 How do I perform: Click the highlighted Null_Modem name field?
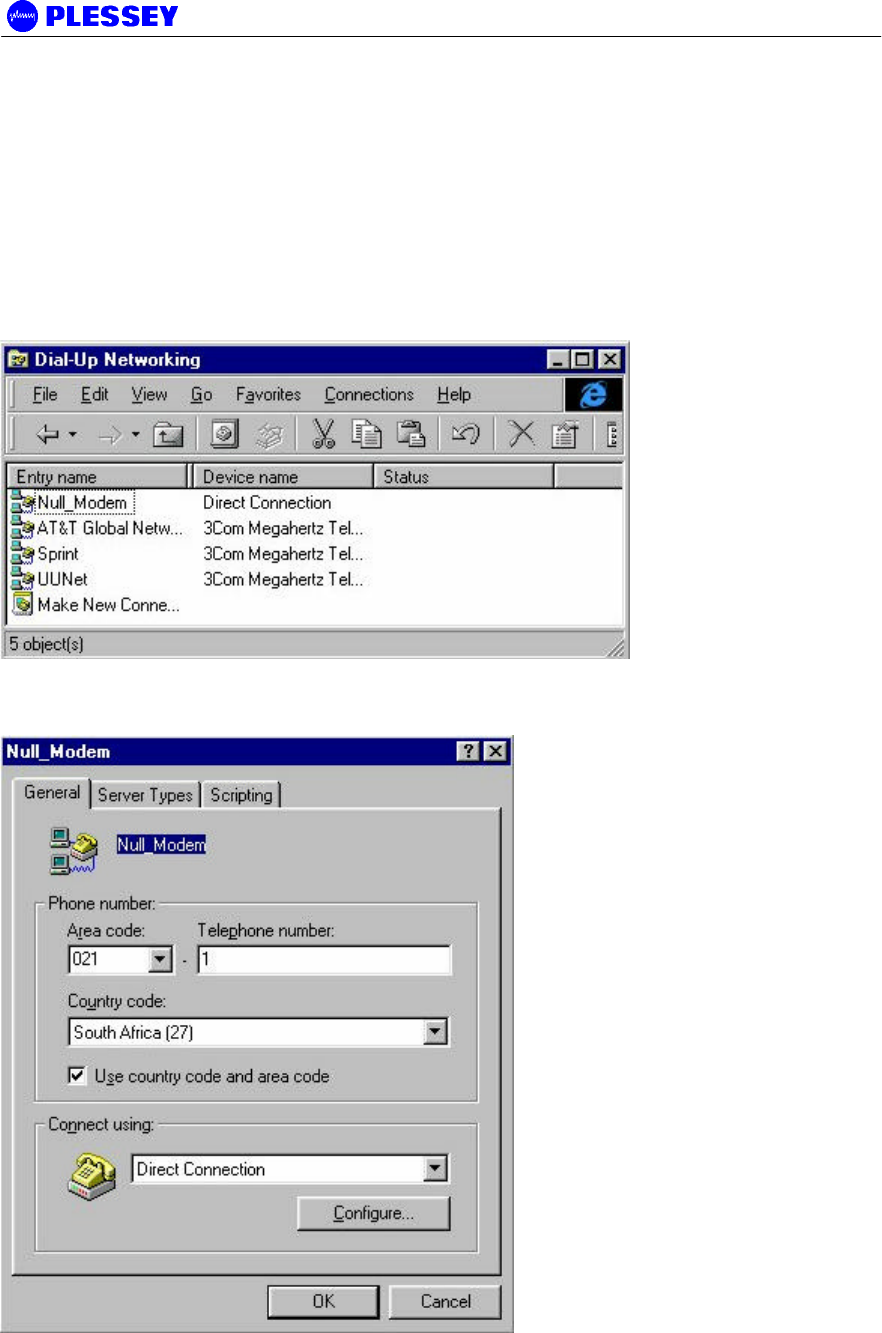coord(161,845)
